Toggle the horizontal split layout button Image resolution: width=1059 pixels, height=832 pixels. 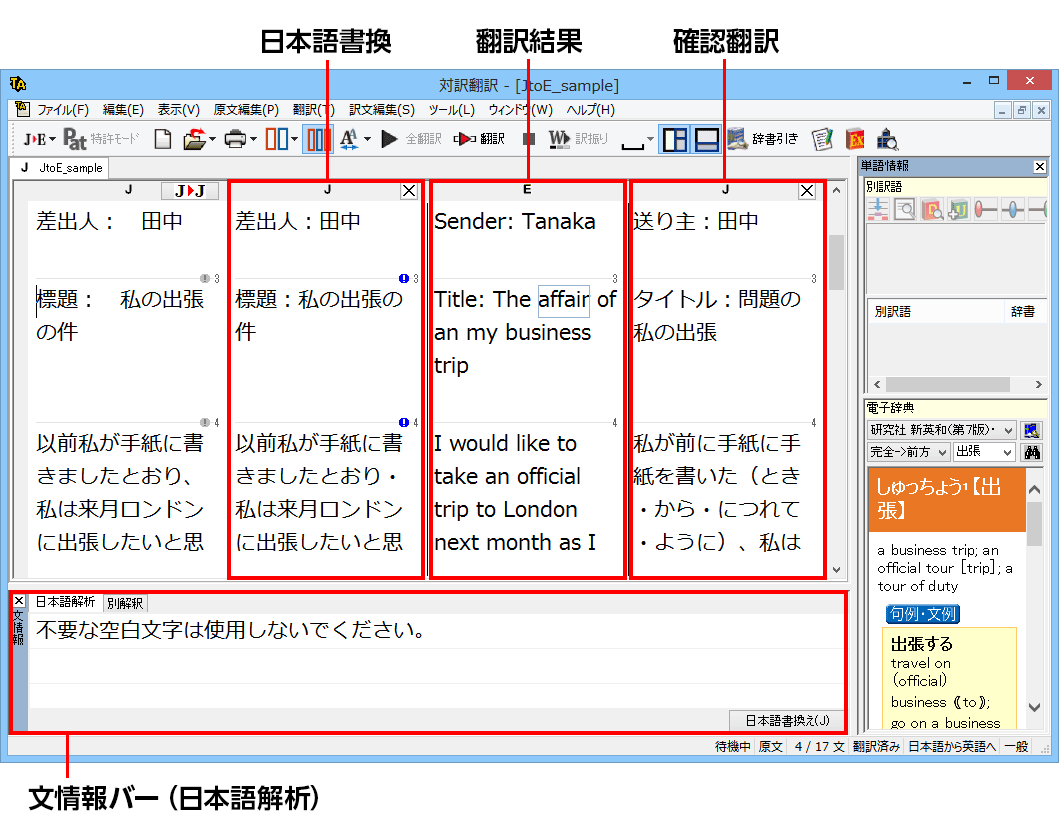pos(707,139)
